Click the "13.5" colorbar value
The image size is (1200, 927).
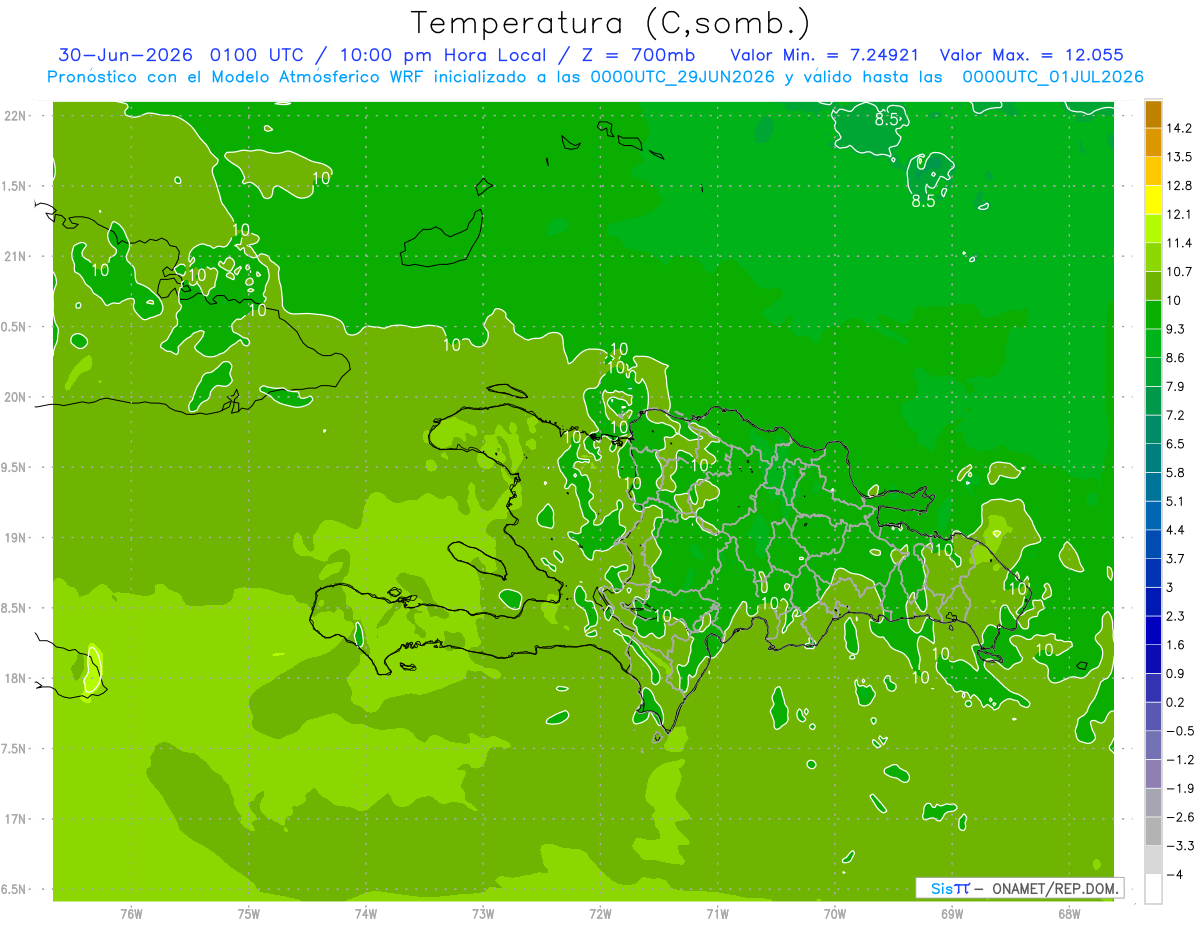coord(1179,157)
